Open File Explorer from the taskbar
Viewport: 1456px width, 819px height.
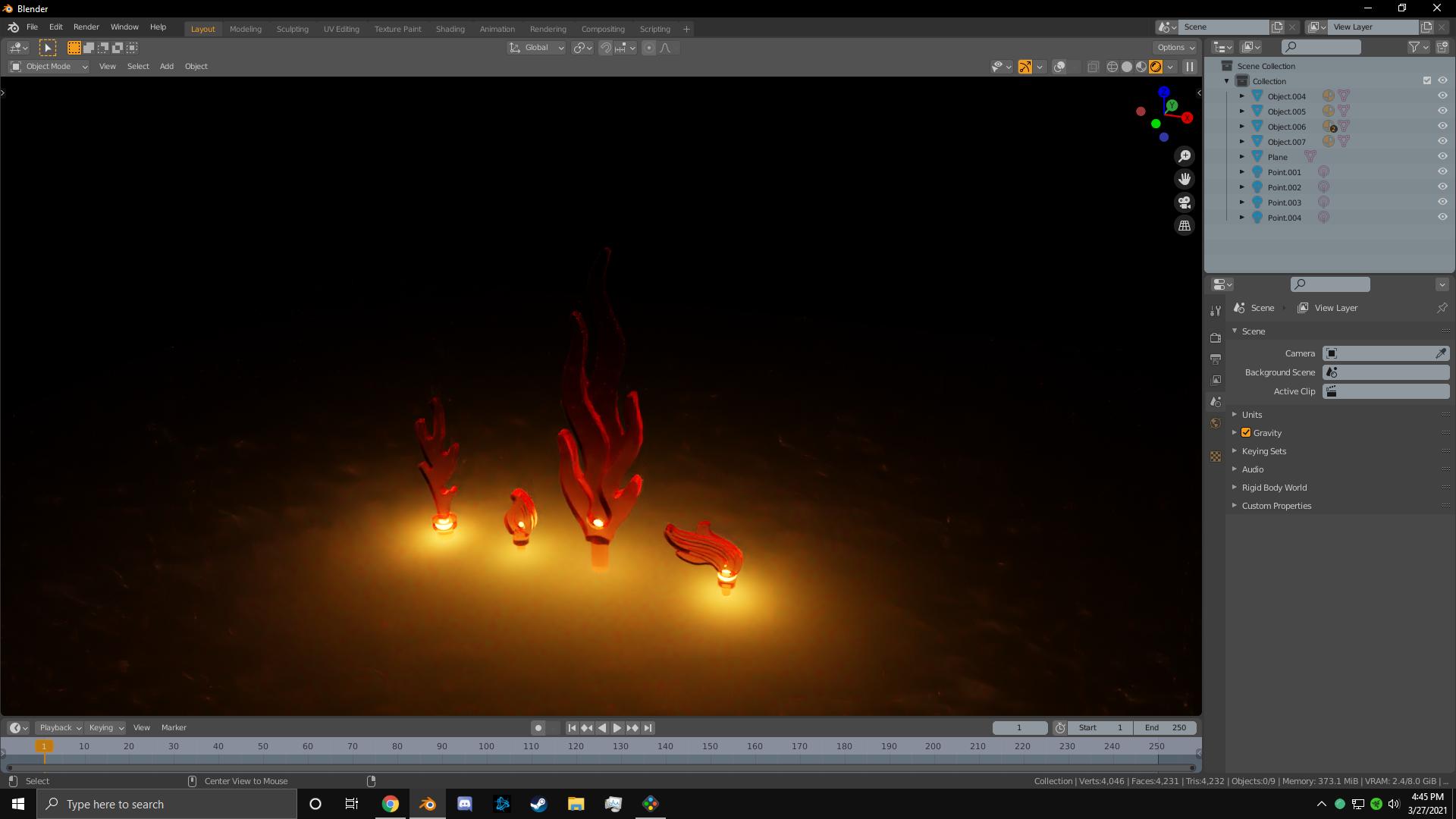pos(576,804)
